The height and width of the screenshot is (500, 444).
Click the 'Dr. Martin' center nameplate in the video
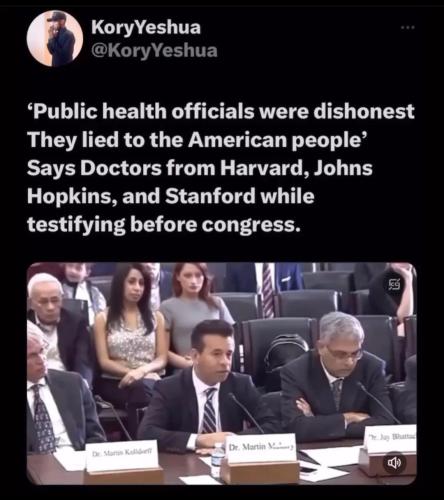click(261, 447)
